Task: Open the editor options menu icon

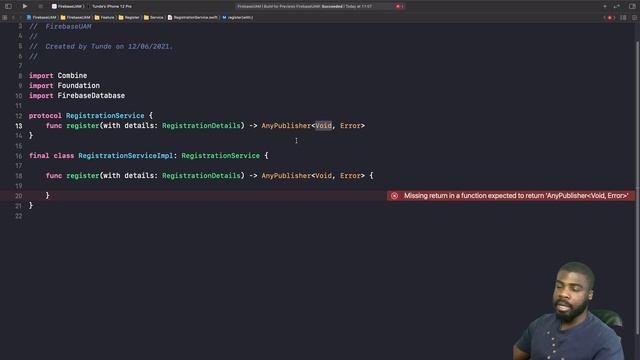Action: tap(623, 18)
